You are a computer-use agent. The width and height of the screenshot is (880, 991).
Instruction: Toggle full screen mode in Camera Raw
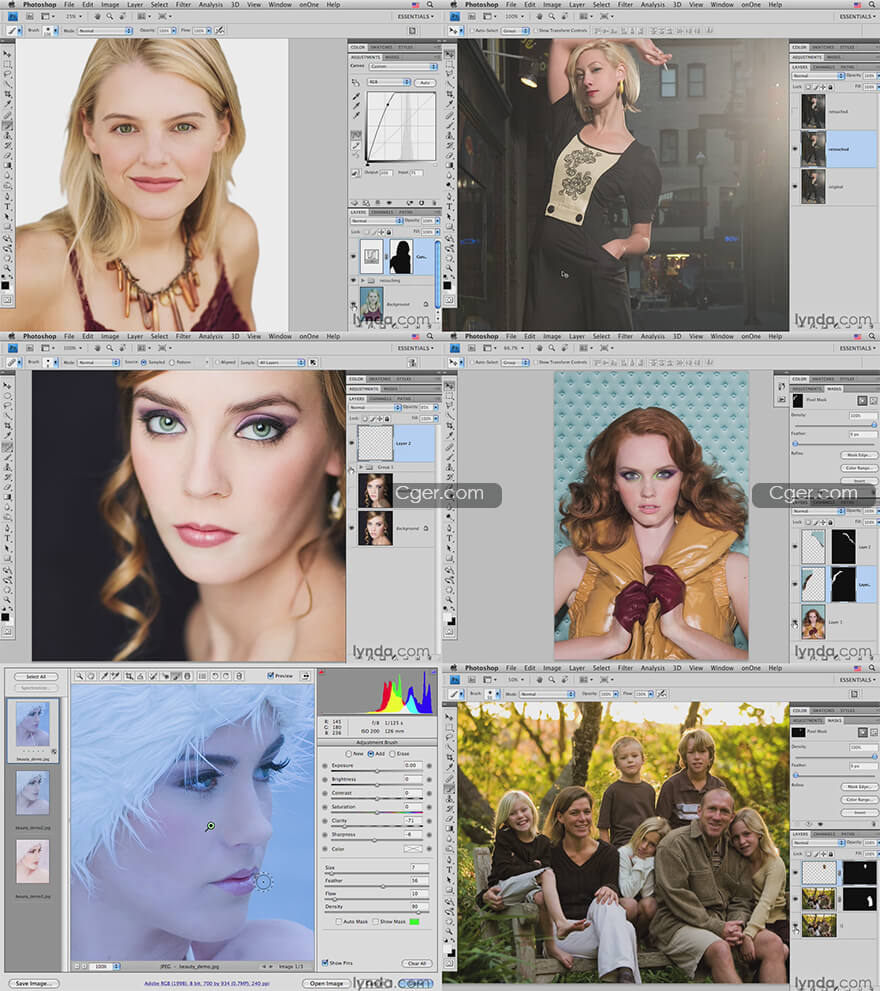pos(305,676)
